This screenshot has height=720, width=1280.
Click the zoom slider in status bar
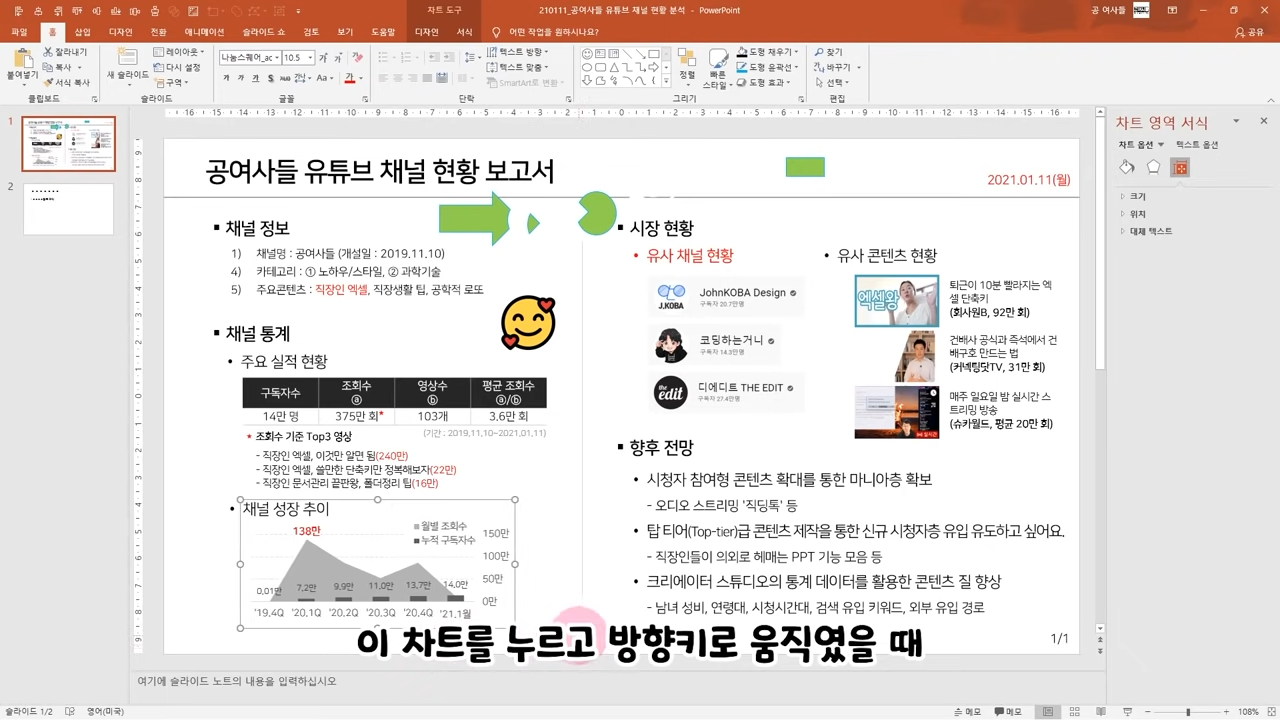pos(1188,712)
